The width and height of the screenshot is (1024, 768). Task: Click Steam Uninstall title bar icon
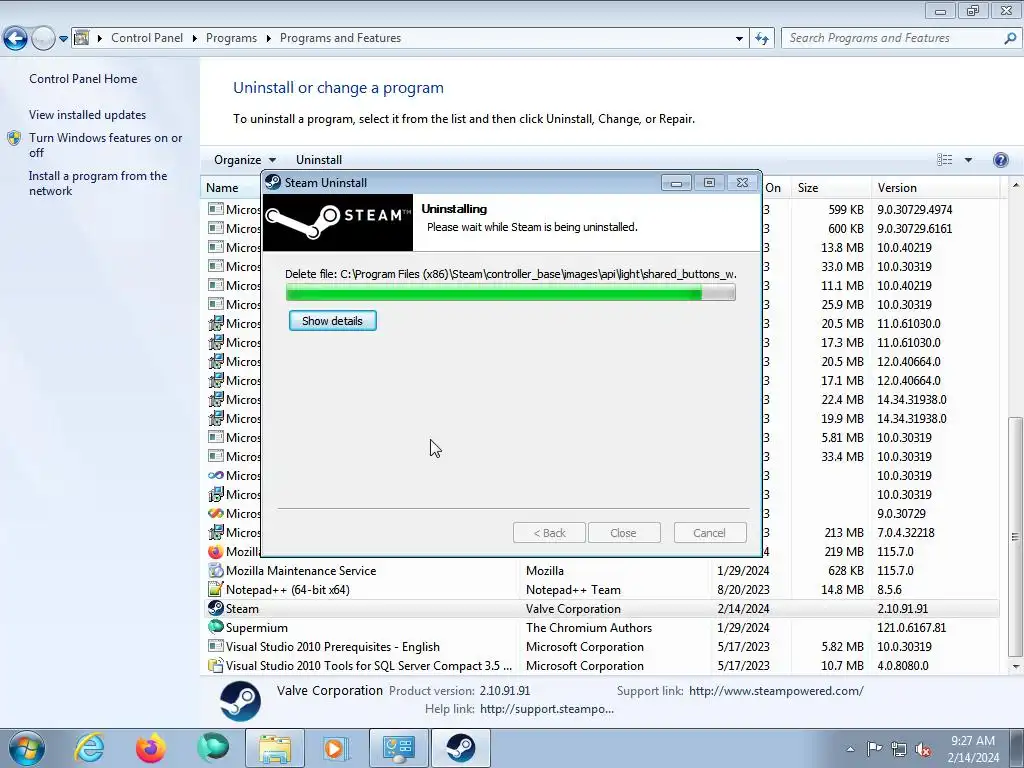[x=274, y=183]
